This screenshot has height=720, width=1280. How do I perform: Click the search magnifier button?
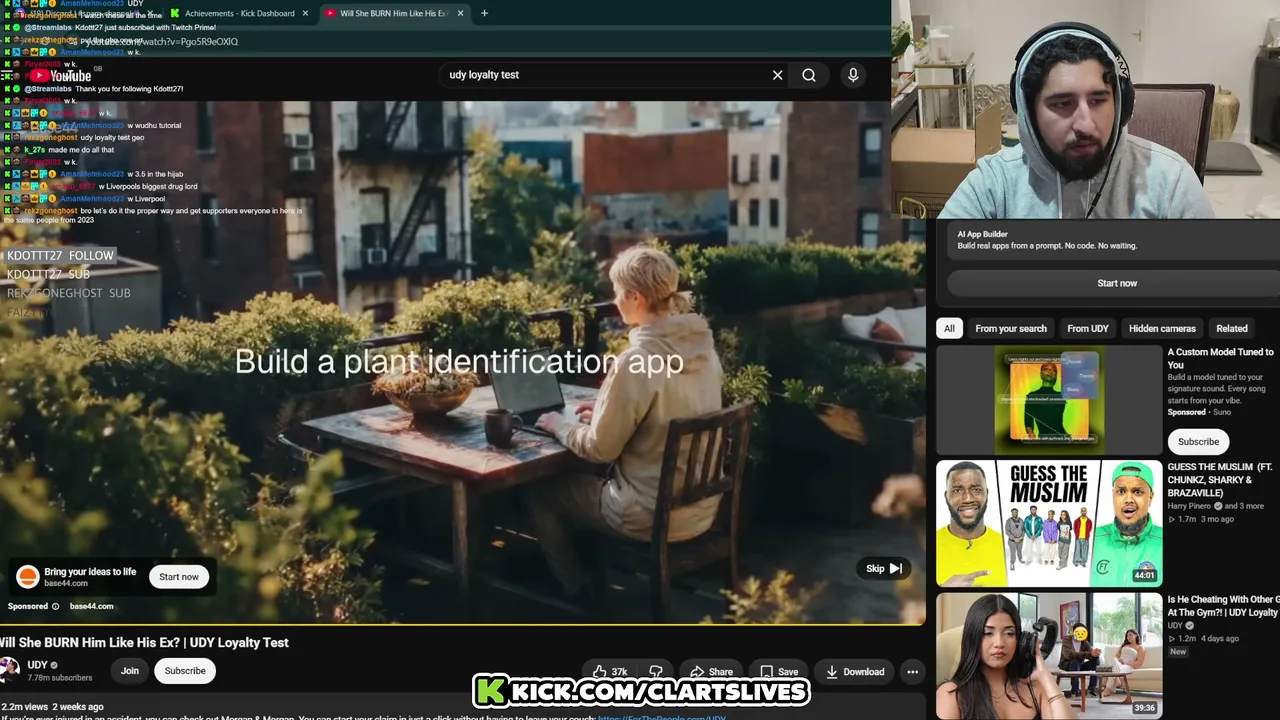point(809,75)
